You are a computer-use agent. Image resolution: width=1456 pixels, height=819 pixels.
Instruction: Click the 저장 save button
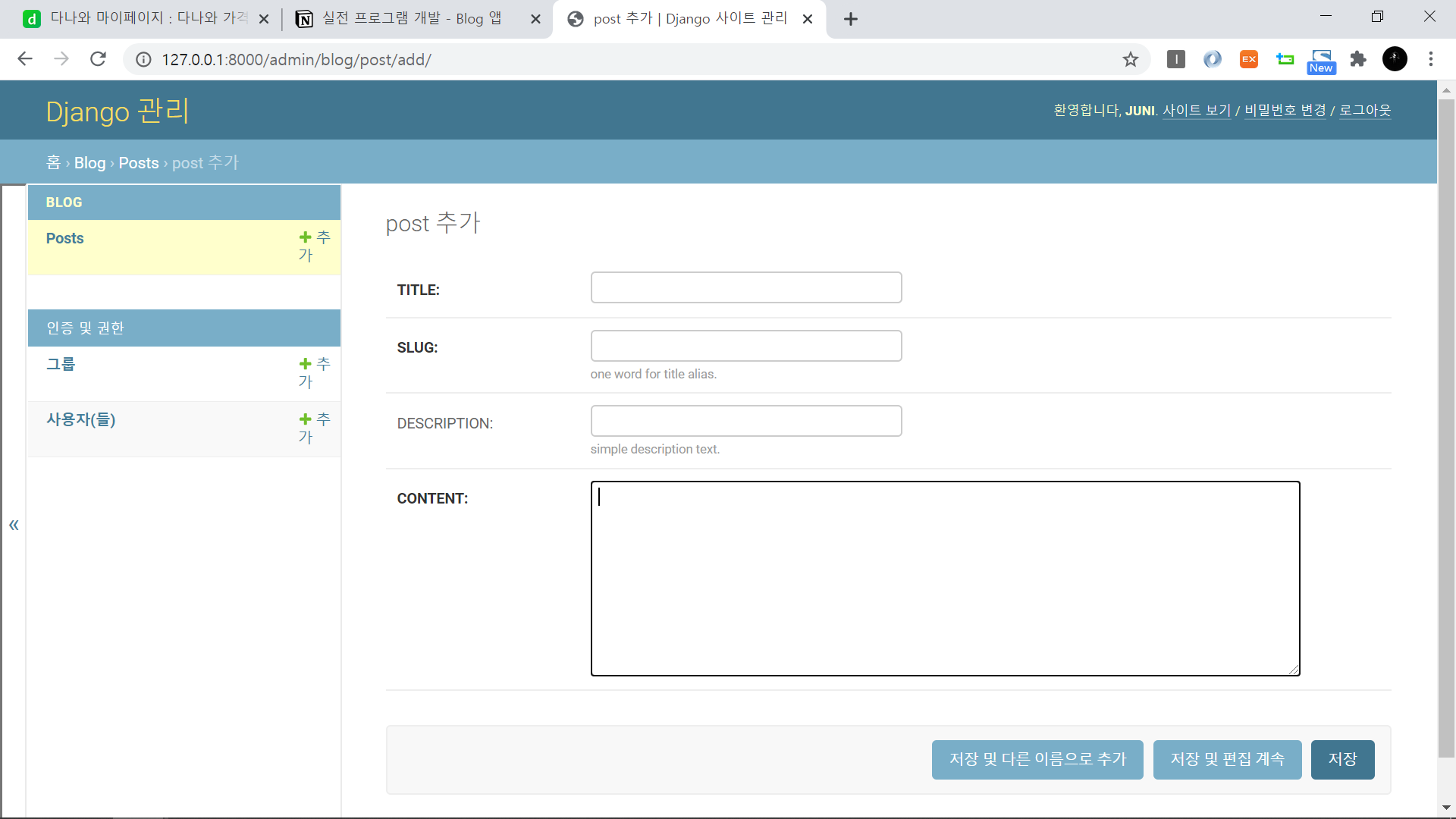click(1341, 759)
